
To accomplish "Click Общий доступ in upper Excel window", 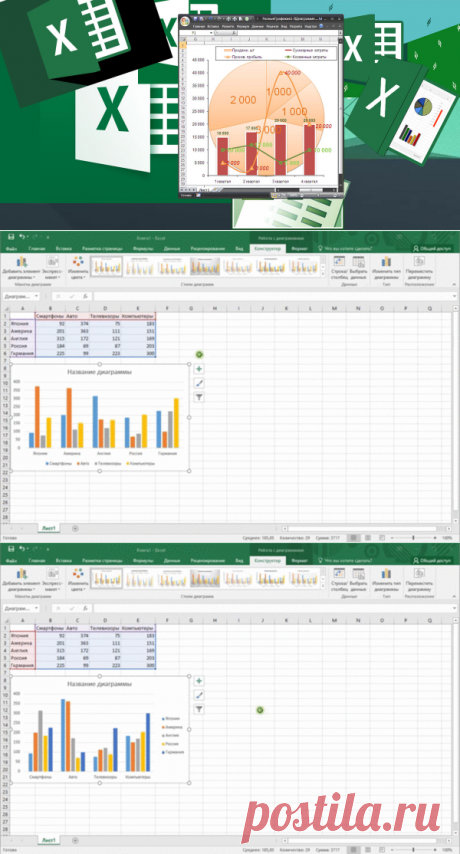I will pyautogui.click(x=432, y=248).
